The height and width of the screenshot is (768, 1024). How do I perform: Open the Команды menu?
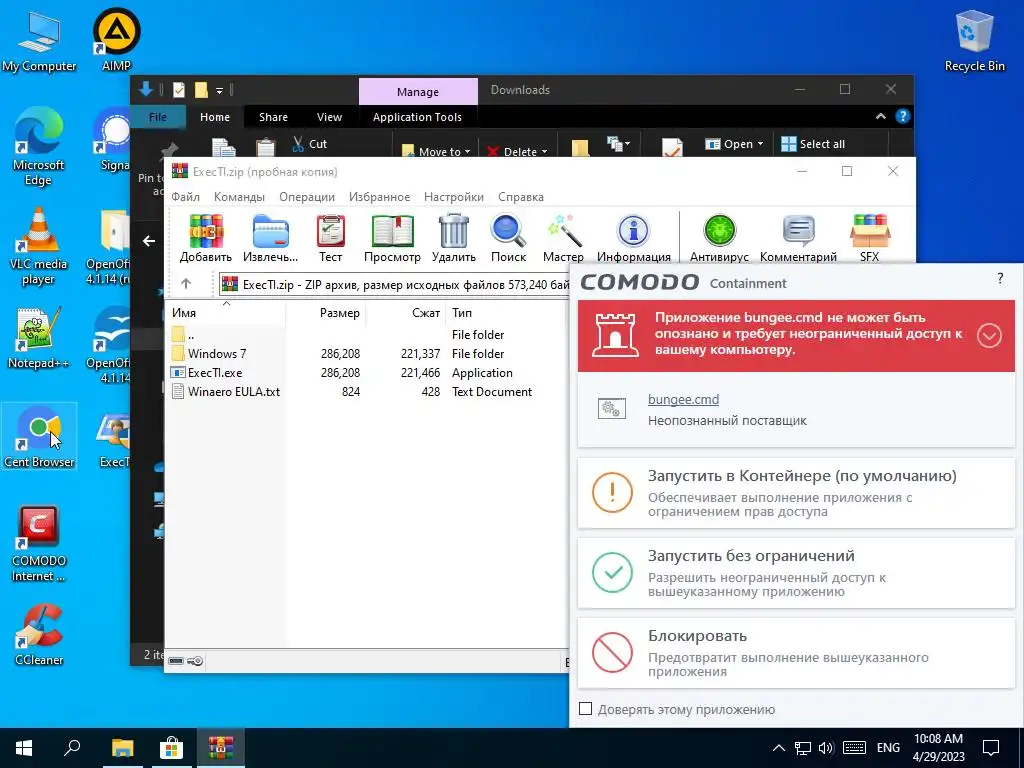click(x=239, y=197)
